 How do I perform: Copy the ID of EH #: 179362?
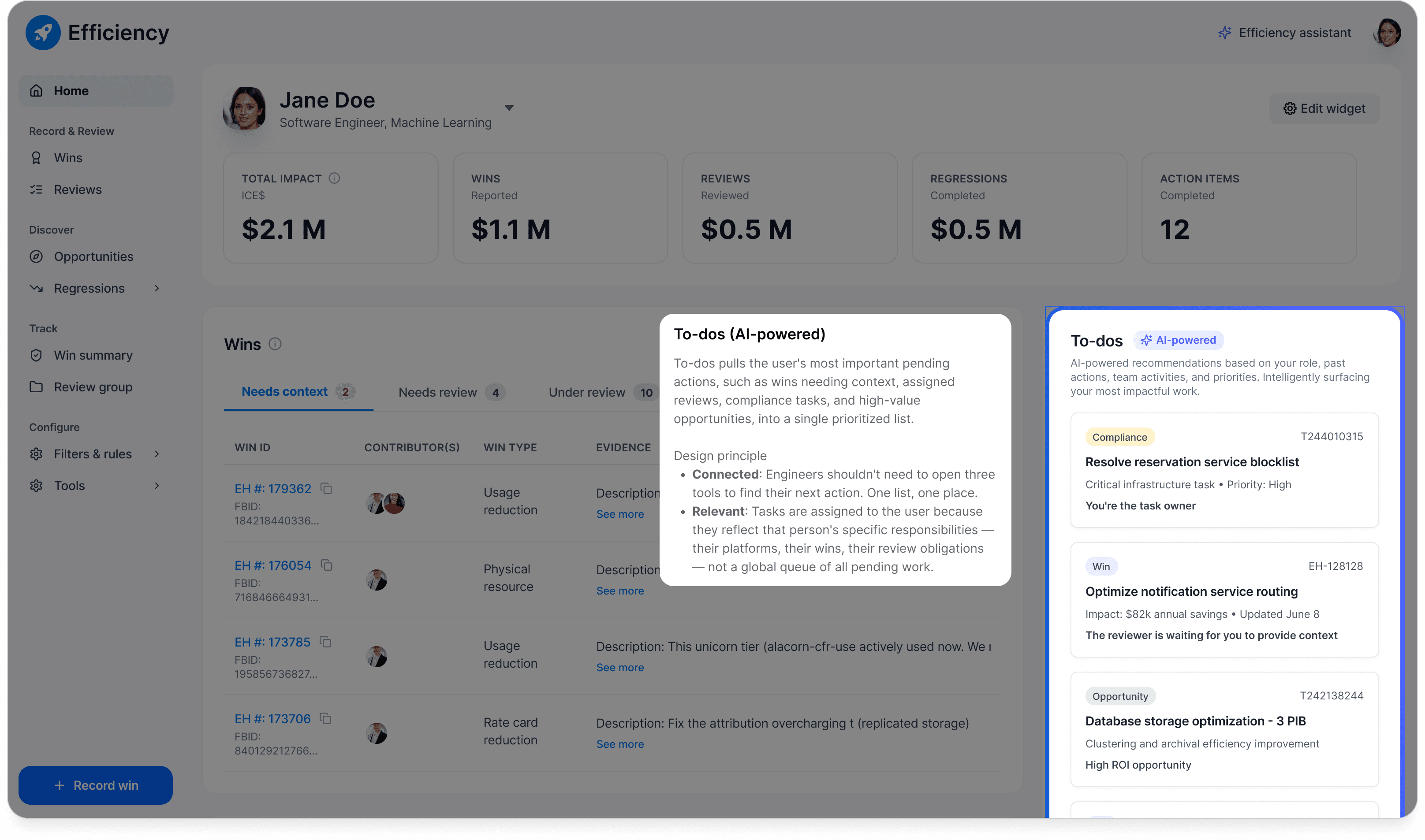[327, 488]
